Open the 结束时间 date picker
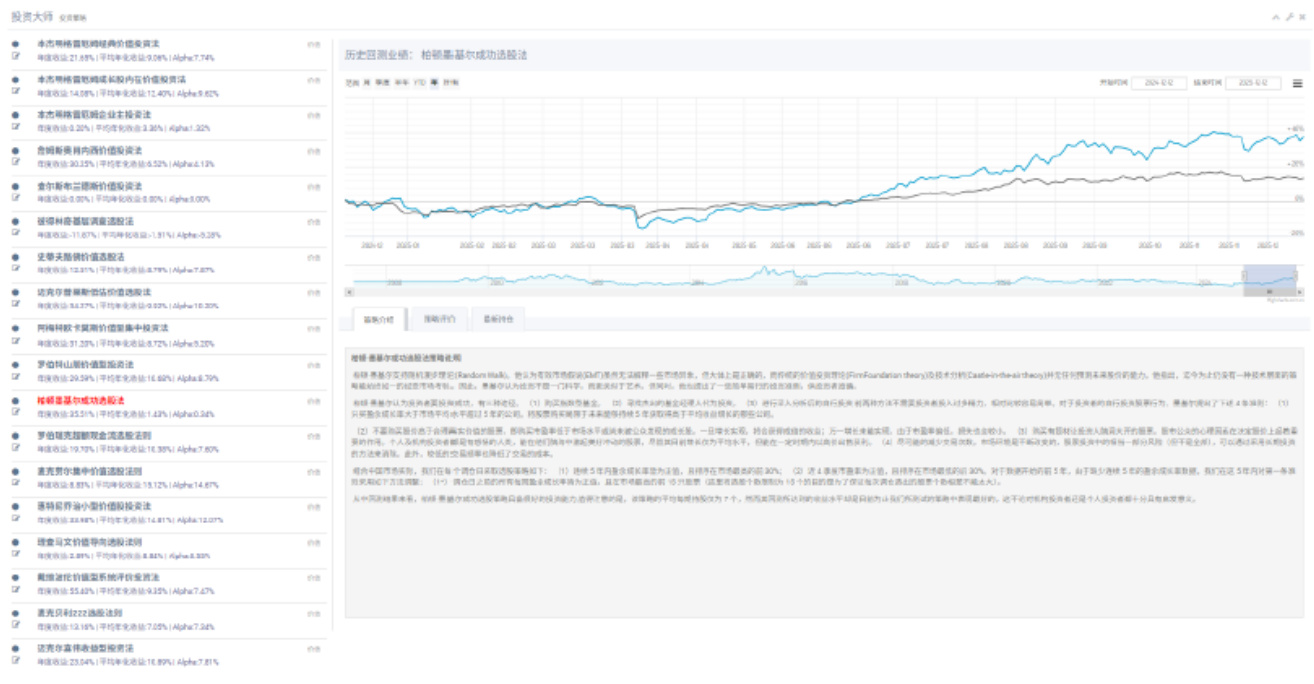Viewport: 1314px width, 684px height. coord(1252,83)
